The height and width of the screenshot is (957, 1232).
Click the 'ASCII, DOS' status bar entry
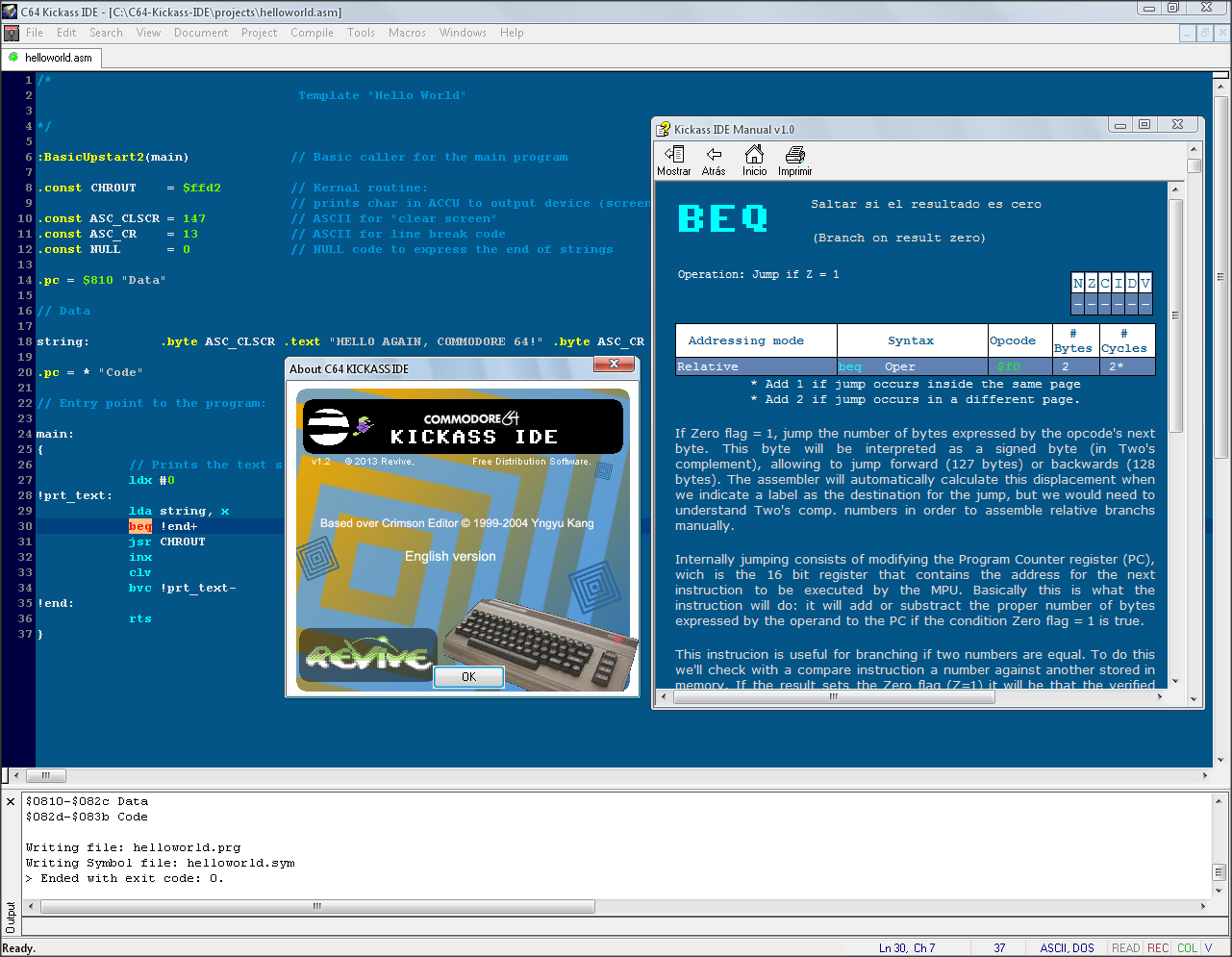(x=1067, y=948)
